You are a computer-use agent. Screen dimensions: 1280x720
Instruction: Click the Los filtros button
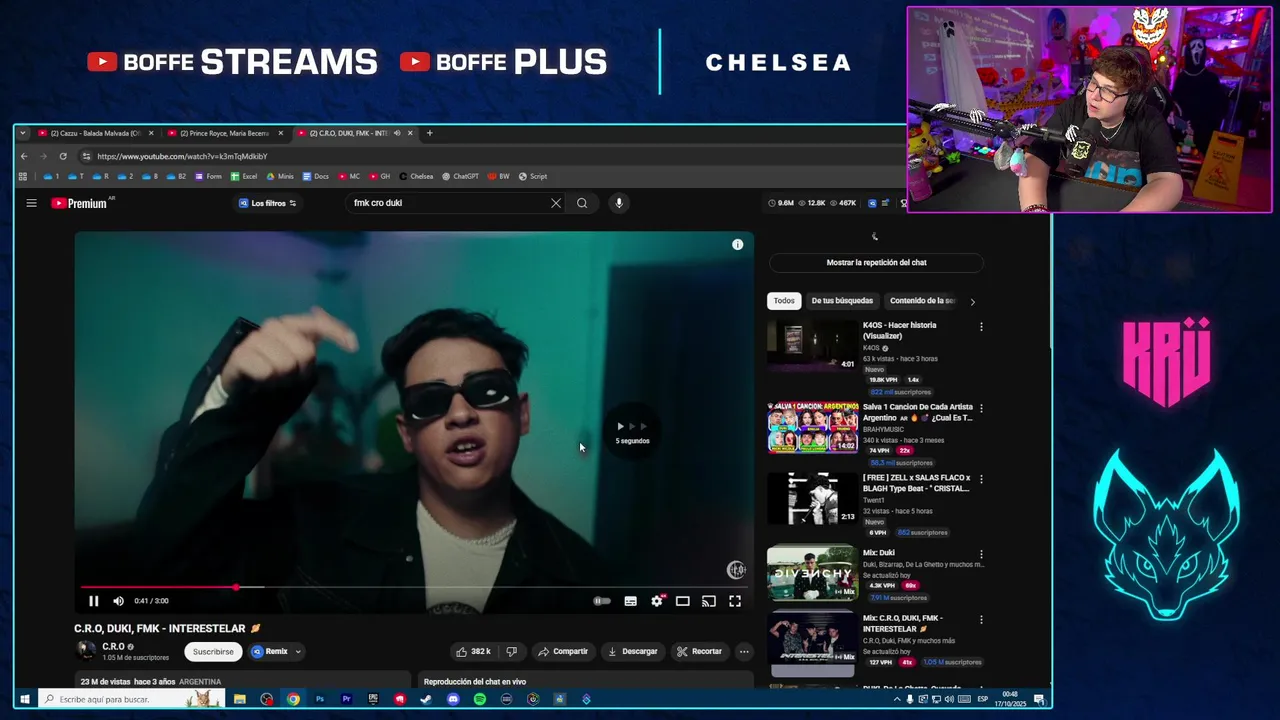pyautogui.click(x=267, y=203)
